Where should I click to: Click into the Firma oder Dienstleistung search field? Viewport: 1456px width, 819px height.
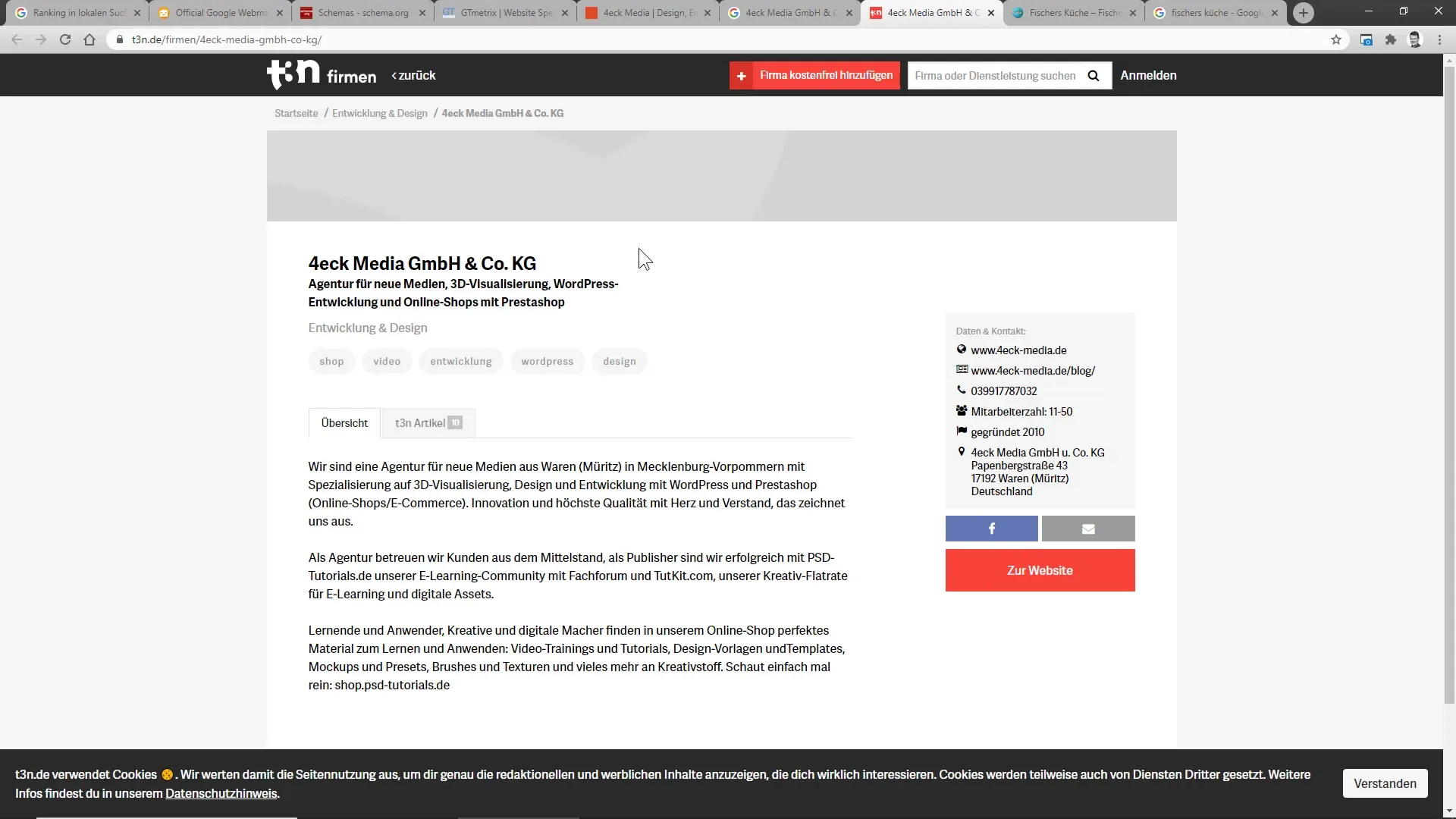pyautogui.click(x=995, y=75)
